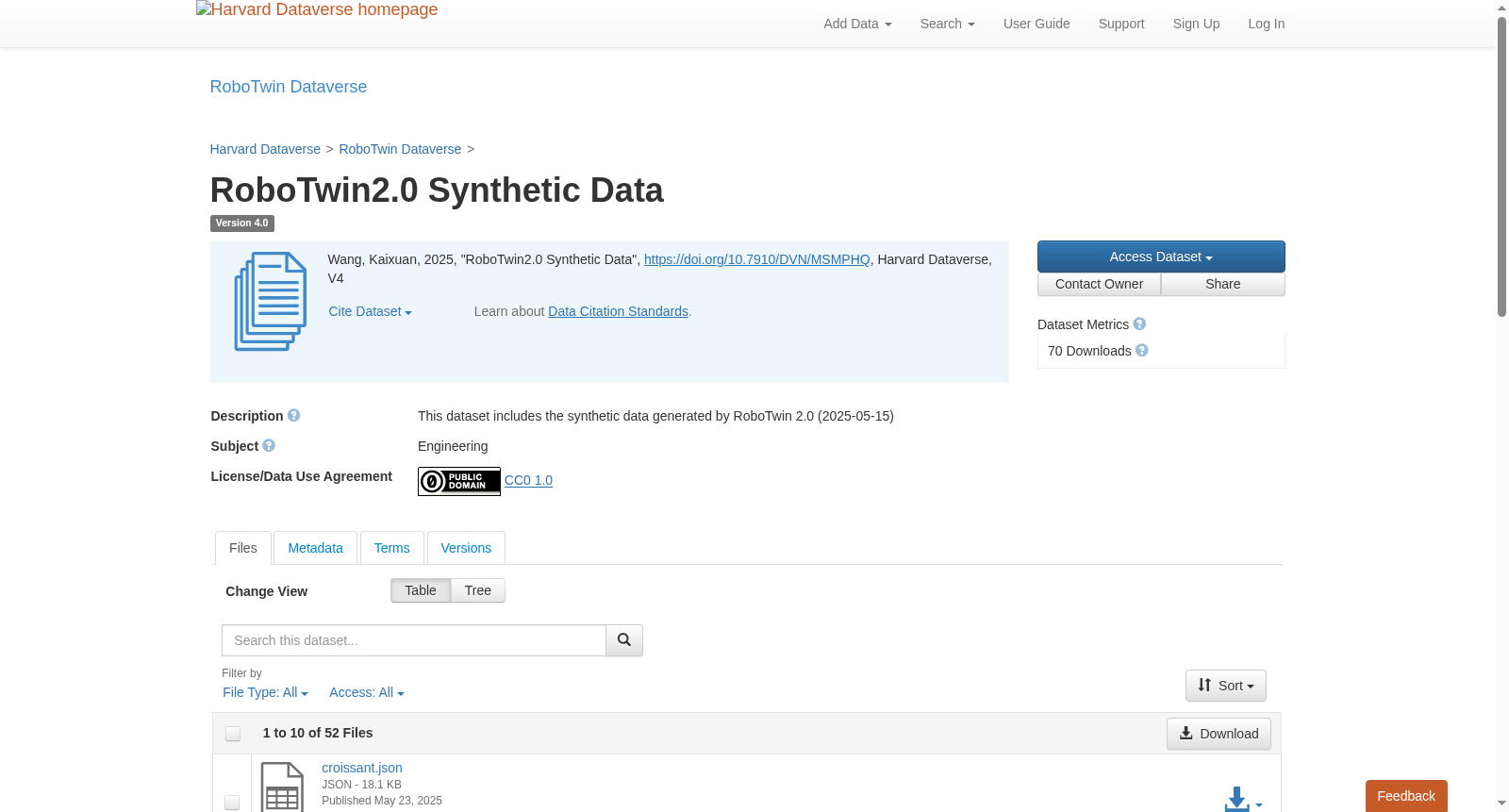Screen dimensions: 1509x812
Task: Click the Contact Owner button
Action: point(1100,284)
